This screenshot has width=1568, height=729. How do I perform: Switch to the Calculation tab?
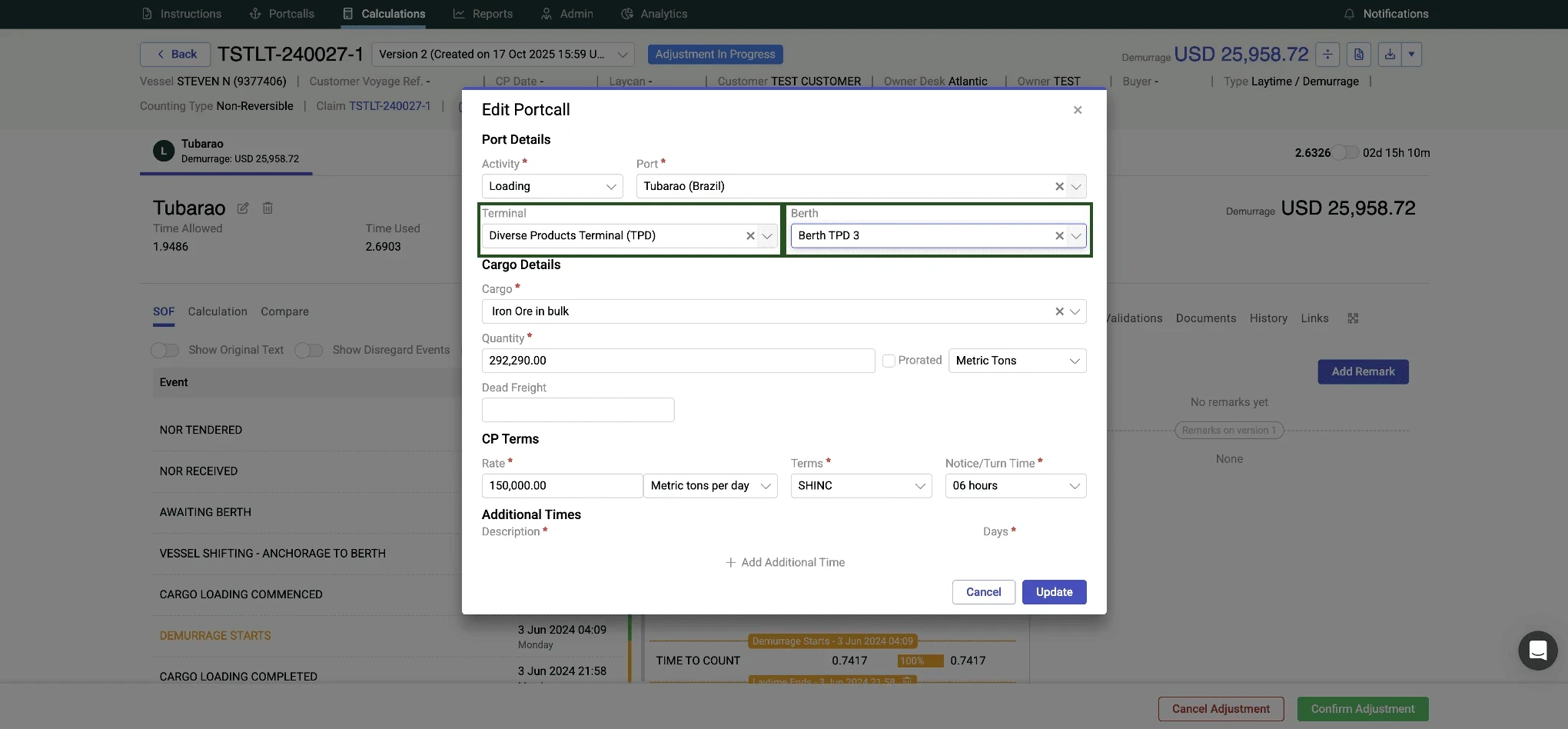point(218,311)
